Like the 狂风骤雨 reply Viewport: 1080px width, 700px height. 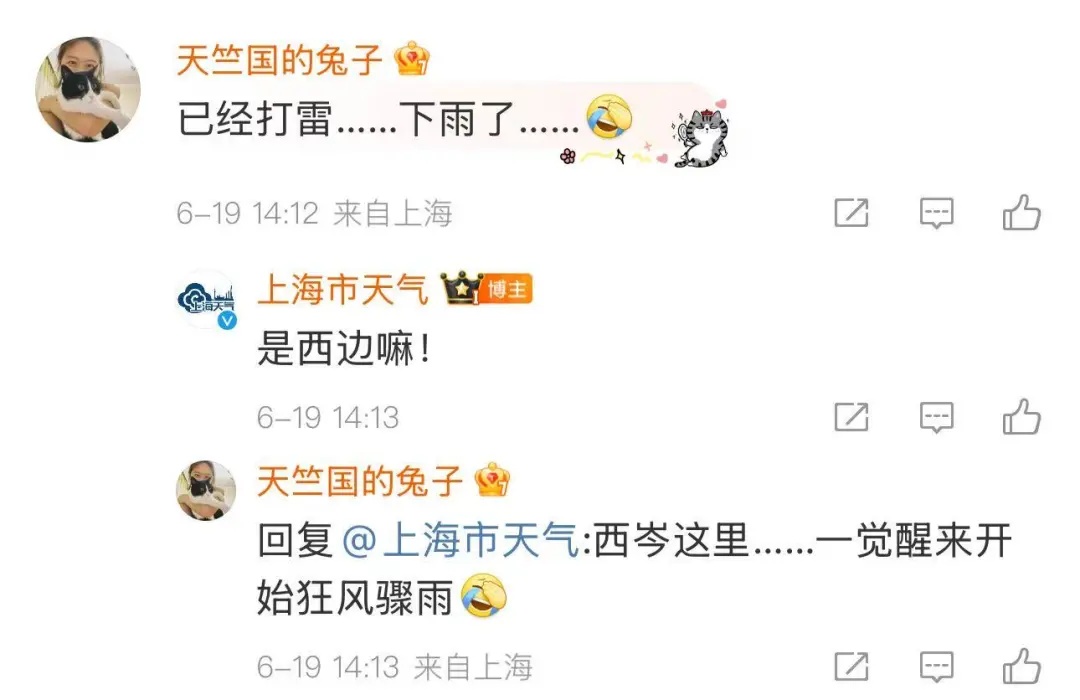point(1021,666)
